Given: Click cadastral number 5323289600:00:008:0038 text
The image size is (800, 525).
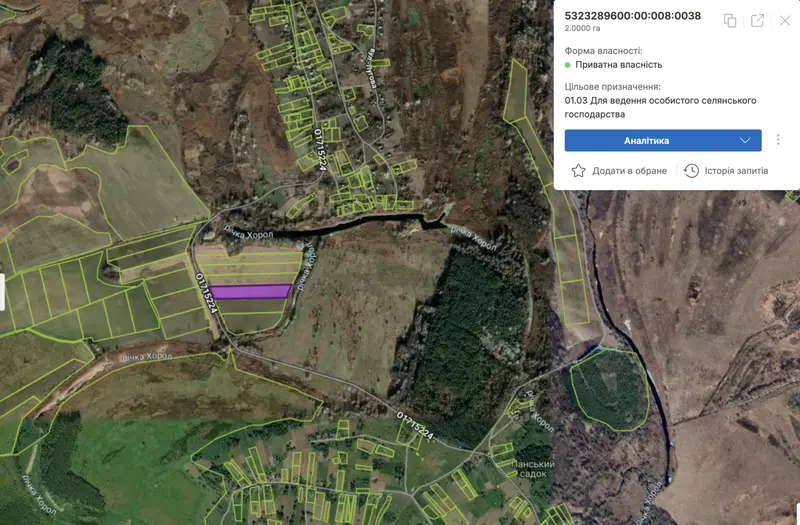Looking at the screenshot, I should [633, 16].
